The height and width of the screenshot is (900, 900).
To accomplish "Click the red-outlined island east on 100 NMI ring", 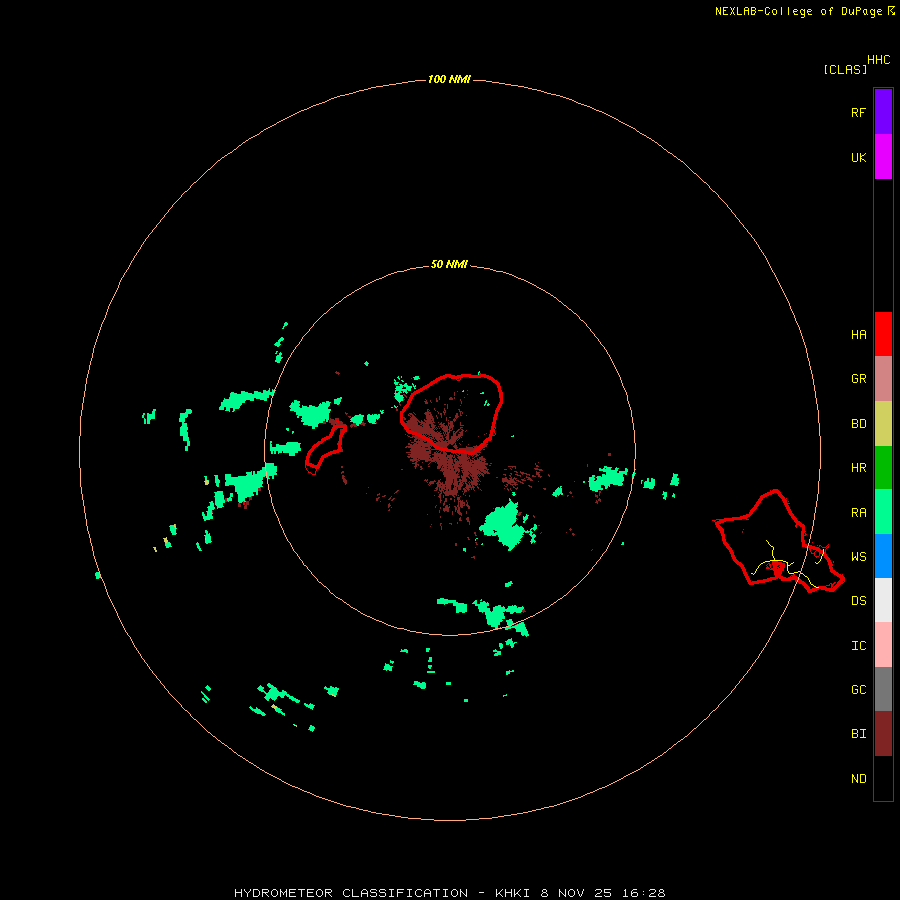I will (x=779, y=542).
